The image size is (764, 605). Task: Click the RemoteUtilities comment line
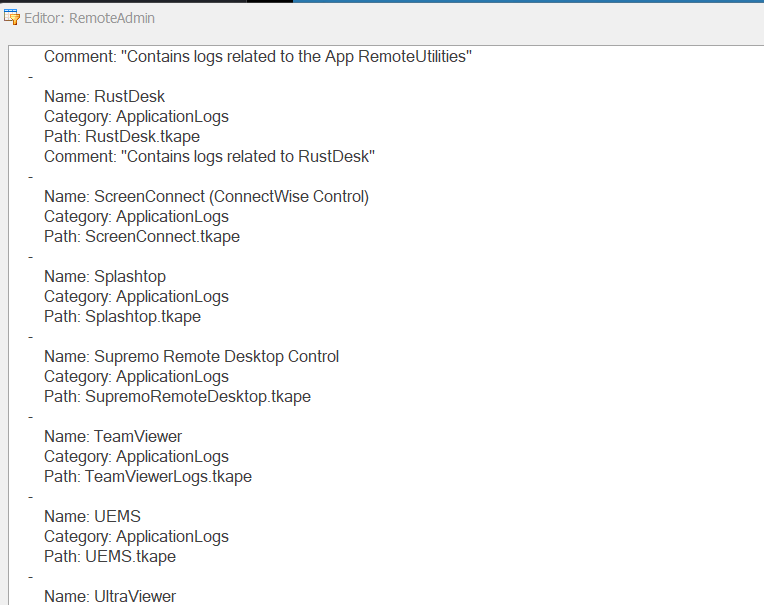(258, 57)
